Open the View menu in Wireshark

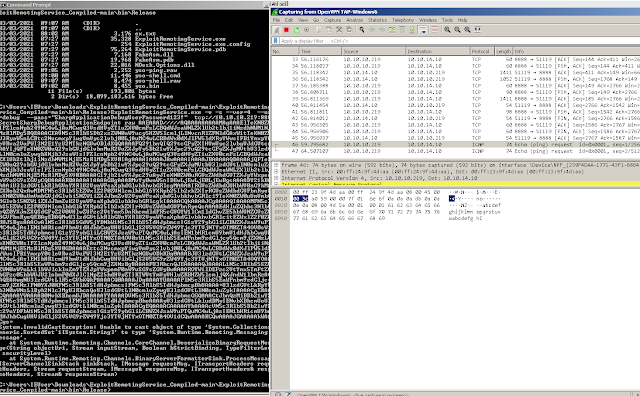click(303, 20)
